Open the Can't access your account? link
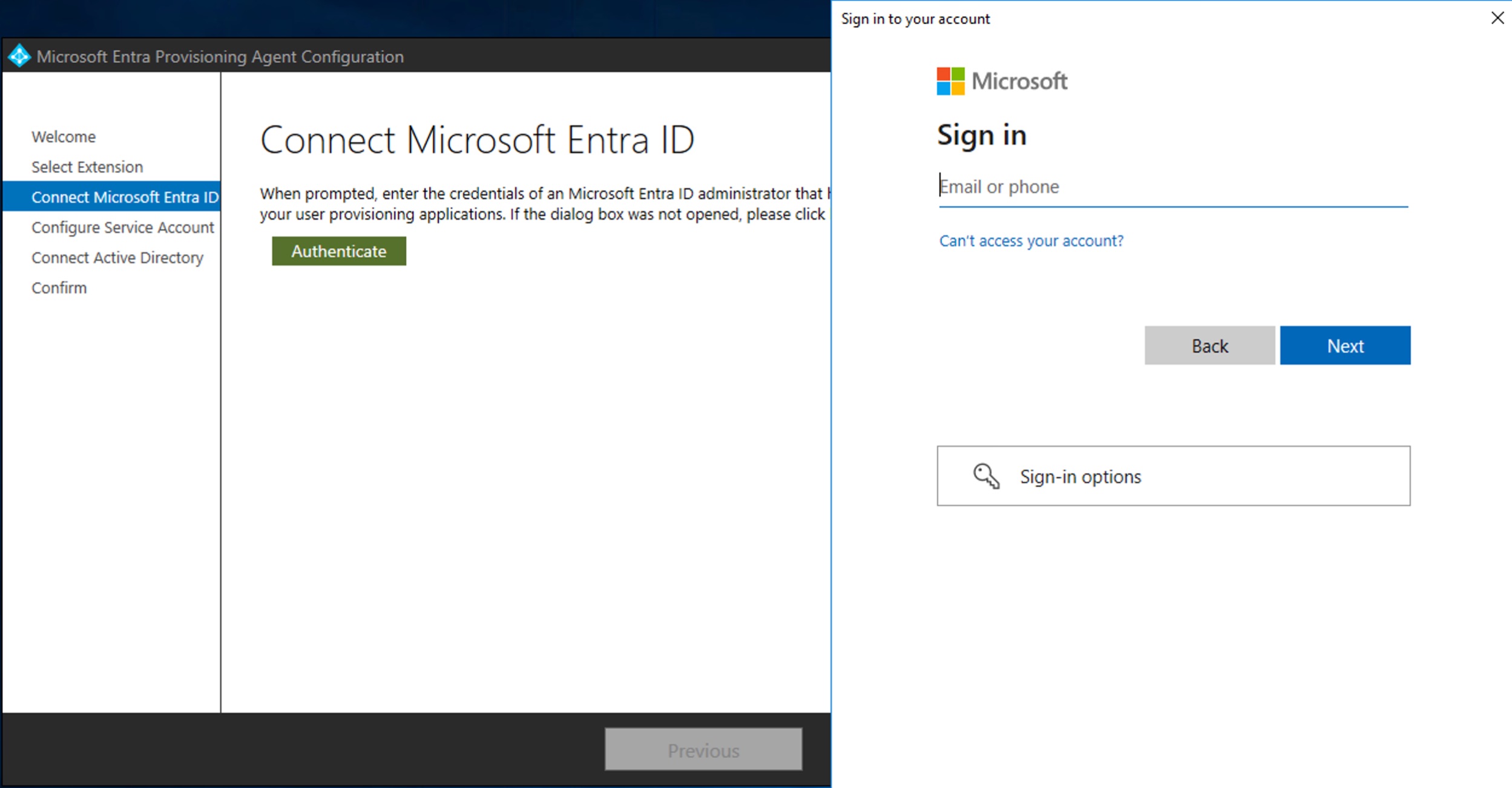 [1031, 240]
